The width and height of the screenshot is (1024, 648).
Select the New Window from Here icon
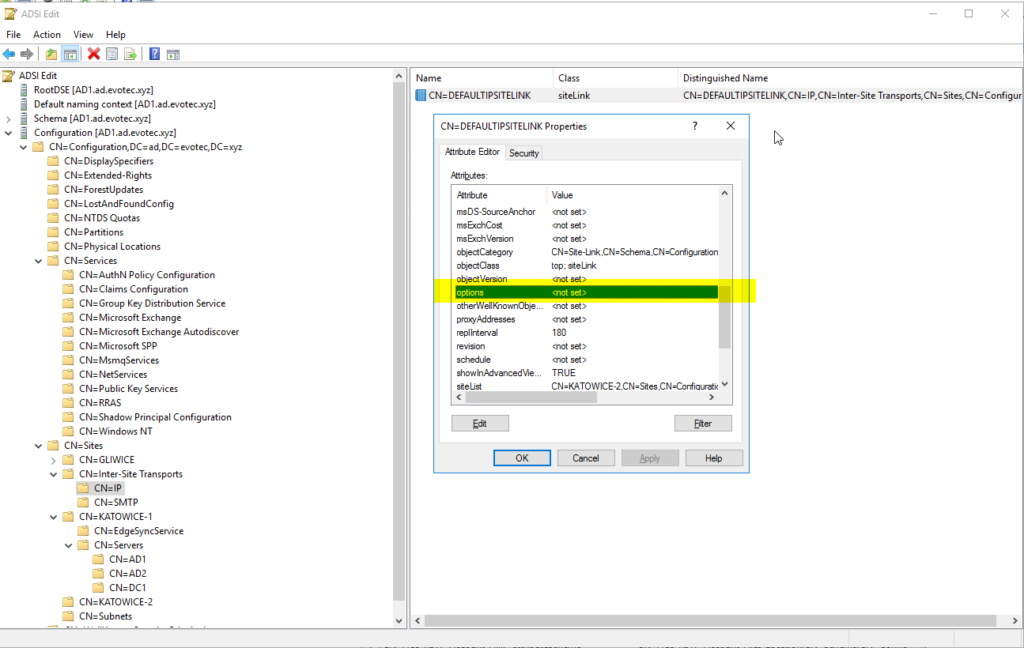174,53
